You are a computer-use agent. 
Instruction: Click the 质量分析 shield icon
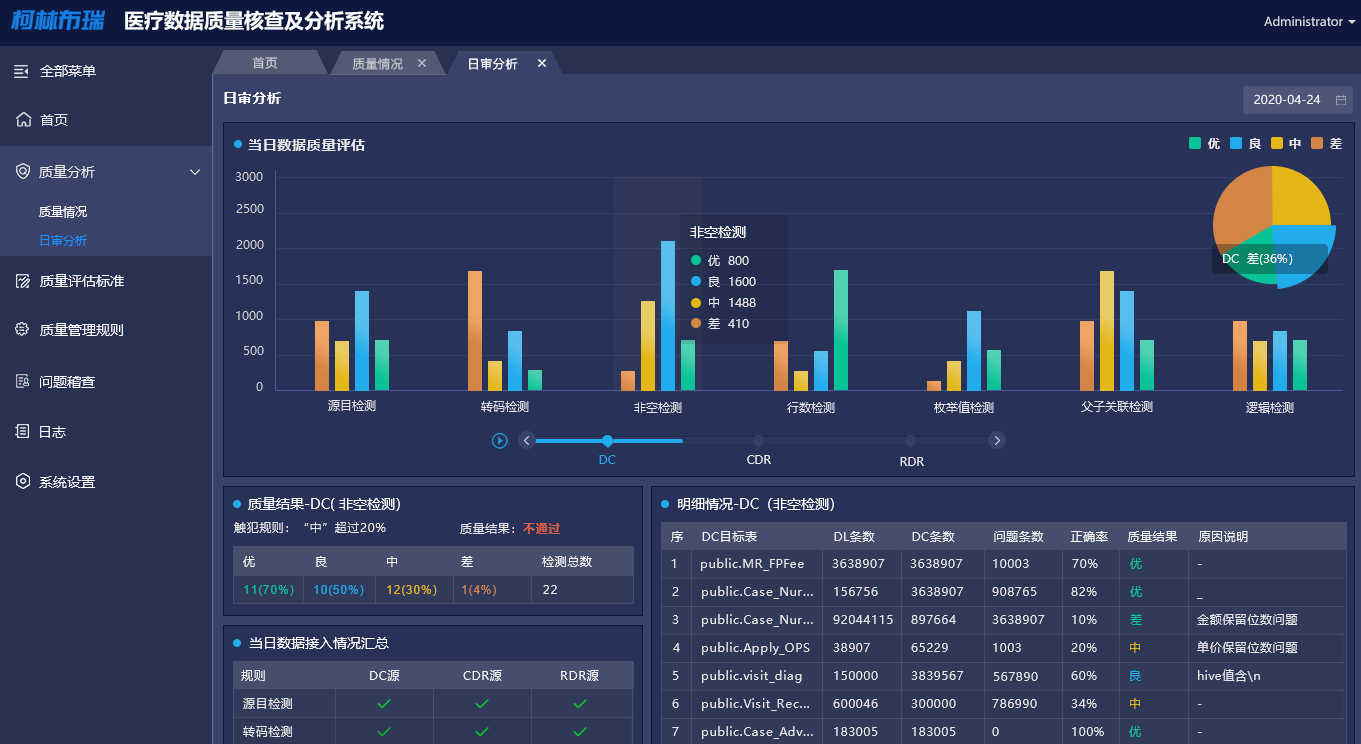tap(23, 172)
